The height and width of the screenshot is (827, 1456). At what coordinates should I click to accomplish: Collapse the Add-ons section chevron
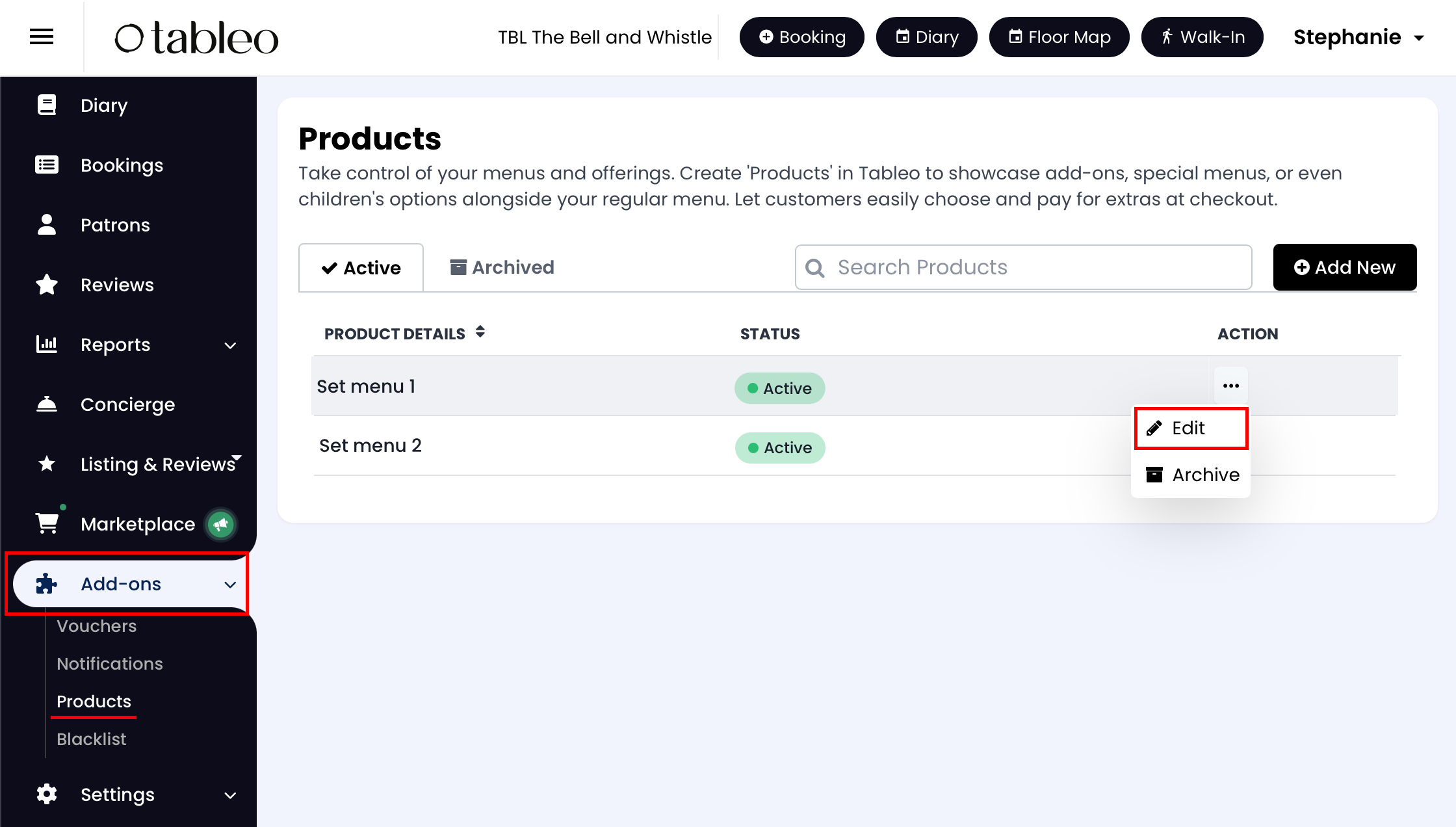point(230,584)
